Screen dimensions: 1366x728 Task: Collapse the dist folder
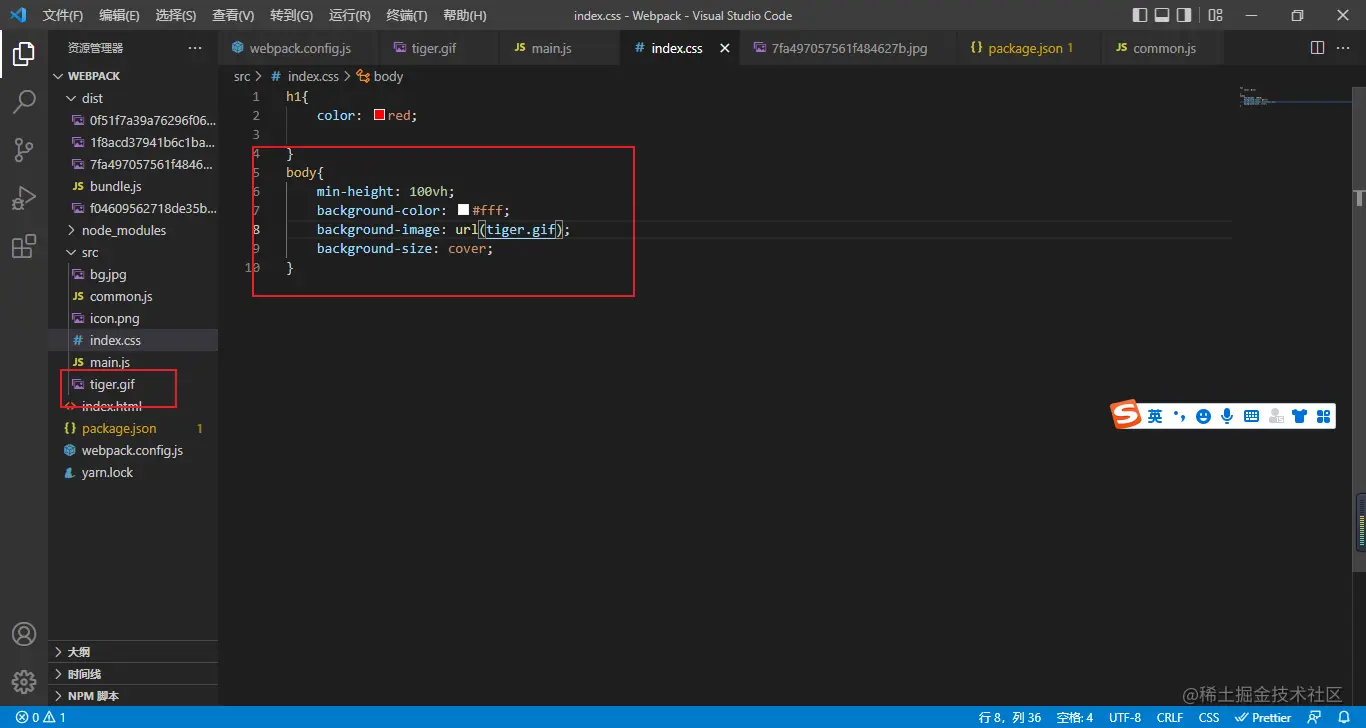point(133,98)
